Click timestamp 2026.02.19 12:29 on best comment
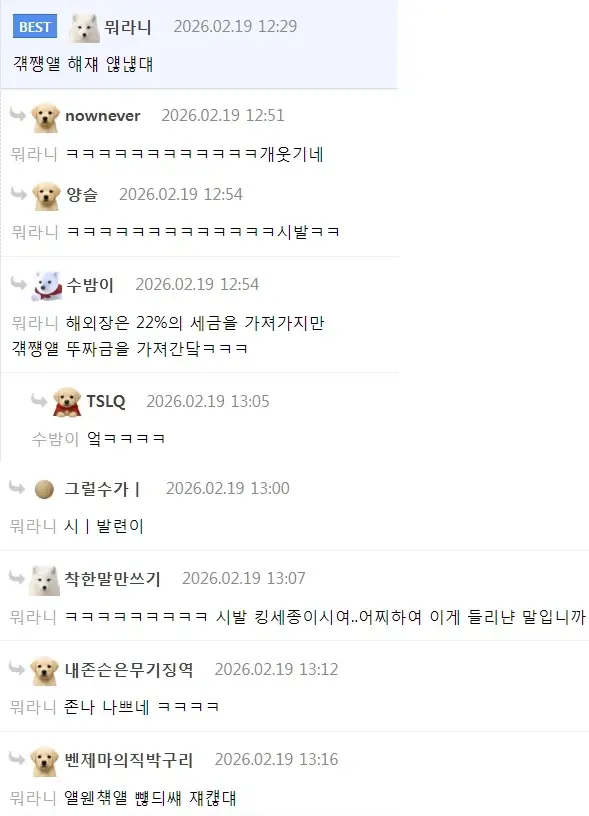Image resolution: width=589 pixels, height=816 pixels. 235,27
